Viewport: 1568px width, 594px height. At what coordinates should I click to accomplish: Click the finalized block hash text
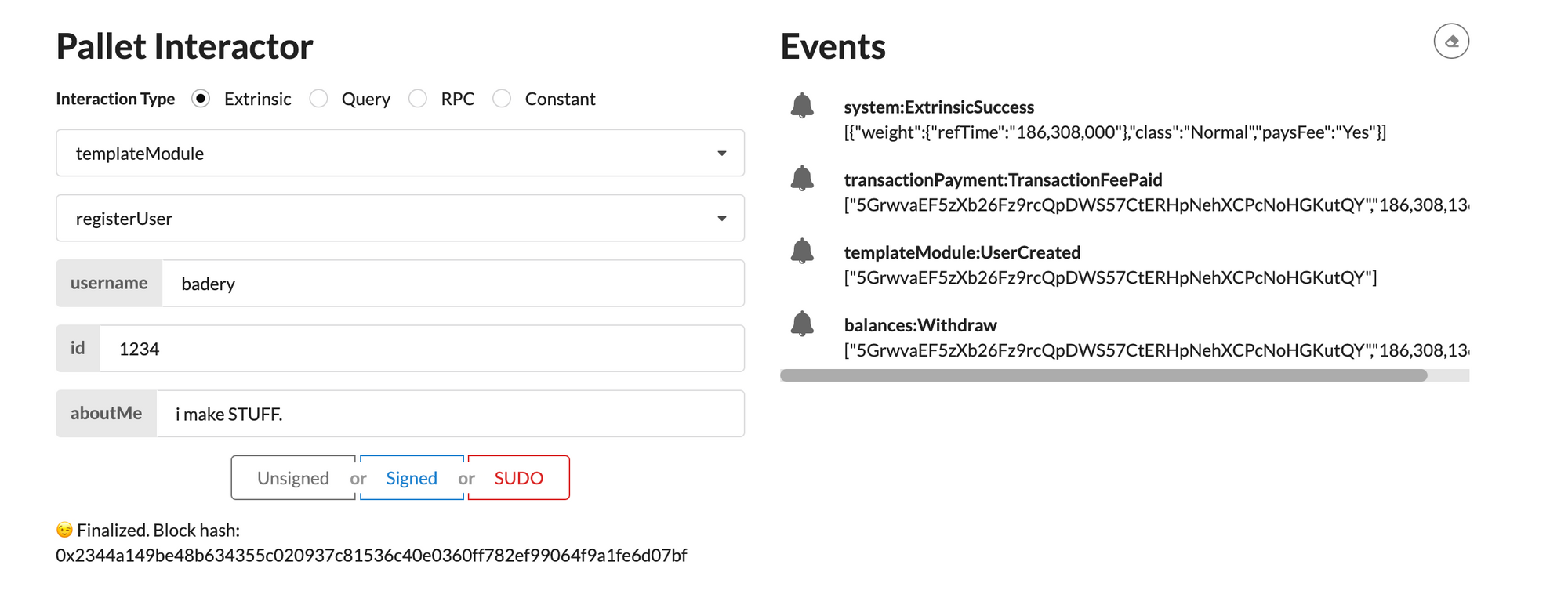pyautogui.click(x=371, y=556)
